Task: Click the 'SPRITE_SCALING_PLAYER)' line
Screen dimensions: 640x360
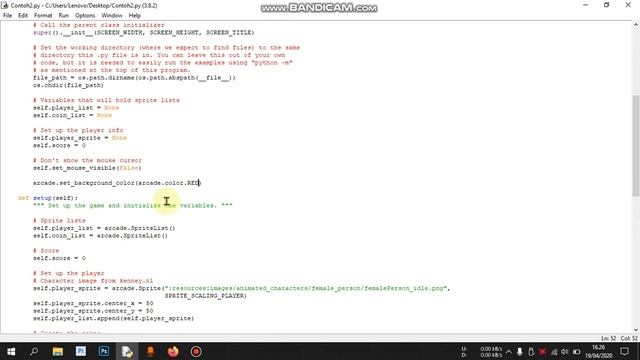Action: coord(206,296)
